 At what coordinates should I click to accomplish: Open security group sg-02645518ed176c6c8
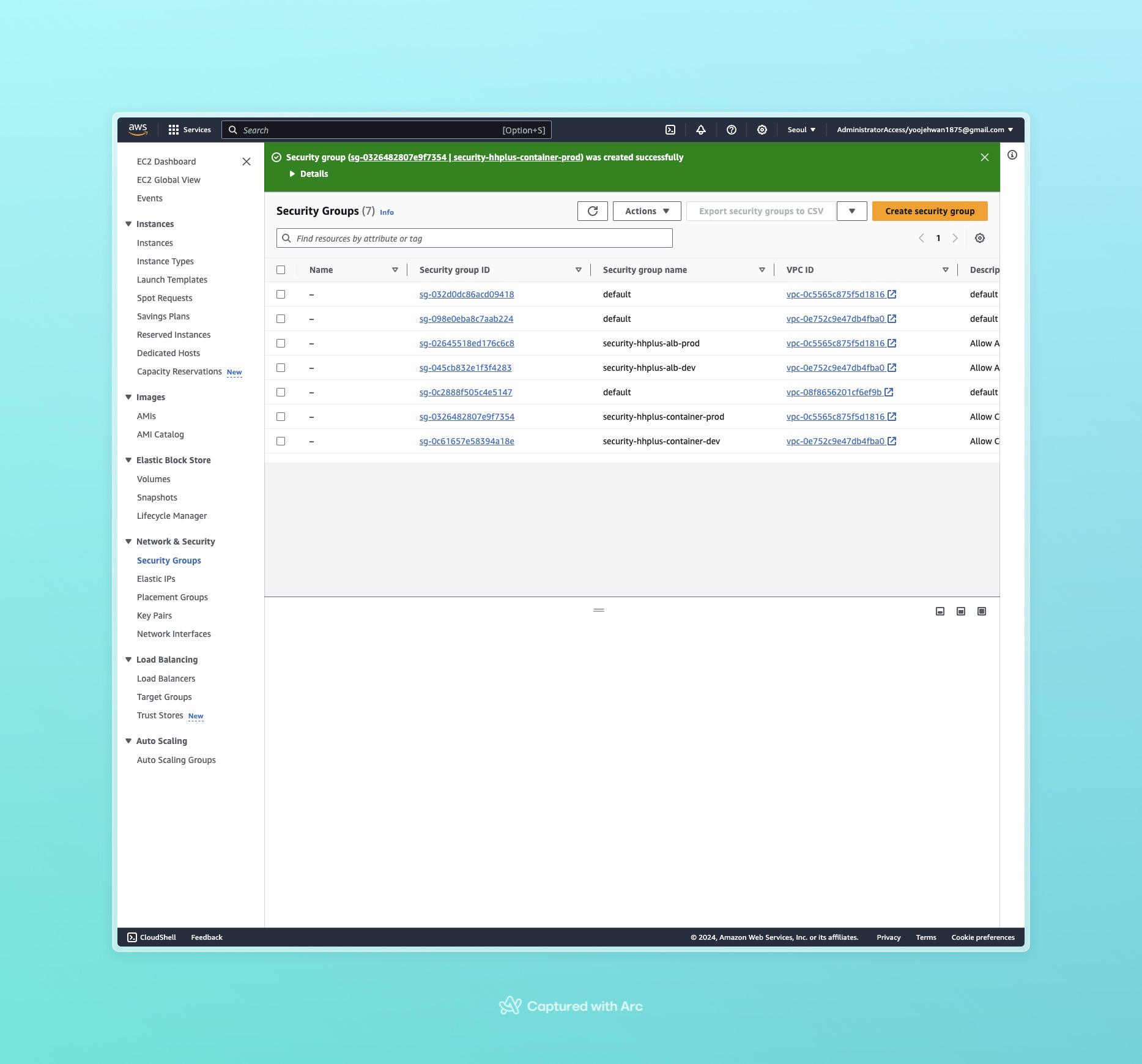point(467,343)
